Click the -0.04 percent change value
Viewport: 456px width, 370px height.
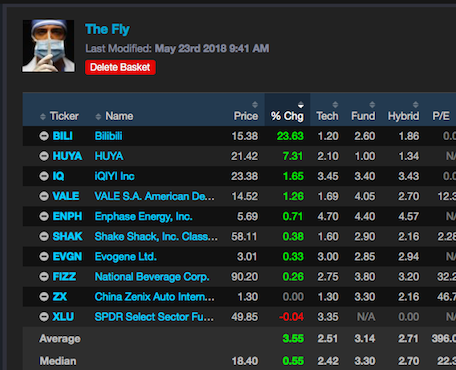[x=291, y=317]
